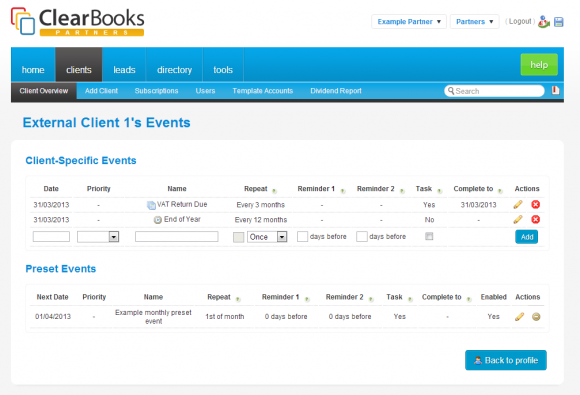Click the Add event button
The width and height of the screenshot is (580, 395).
pyautogui.click(x=527, y=237)
